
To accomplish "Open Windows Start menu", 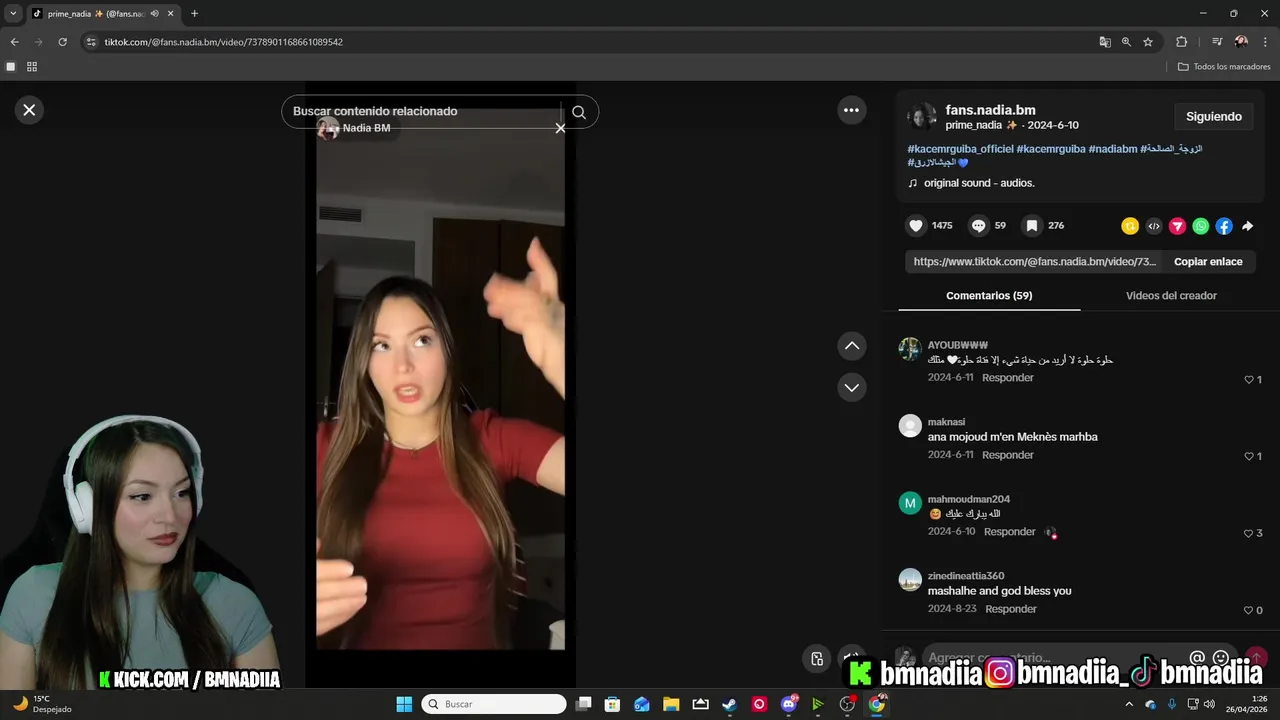I will click(404, 704).
